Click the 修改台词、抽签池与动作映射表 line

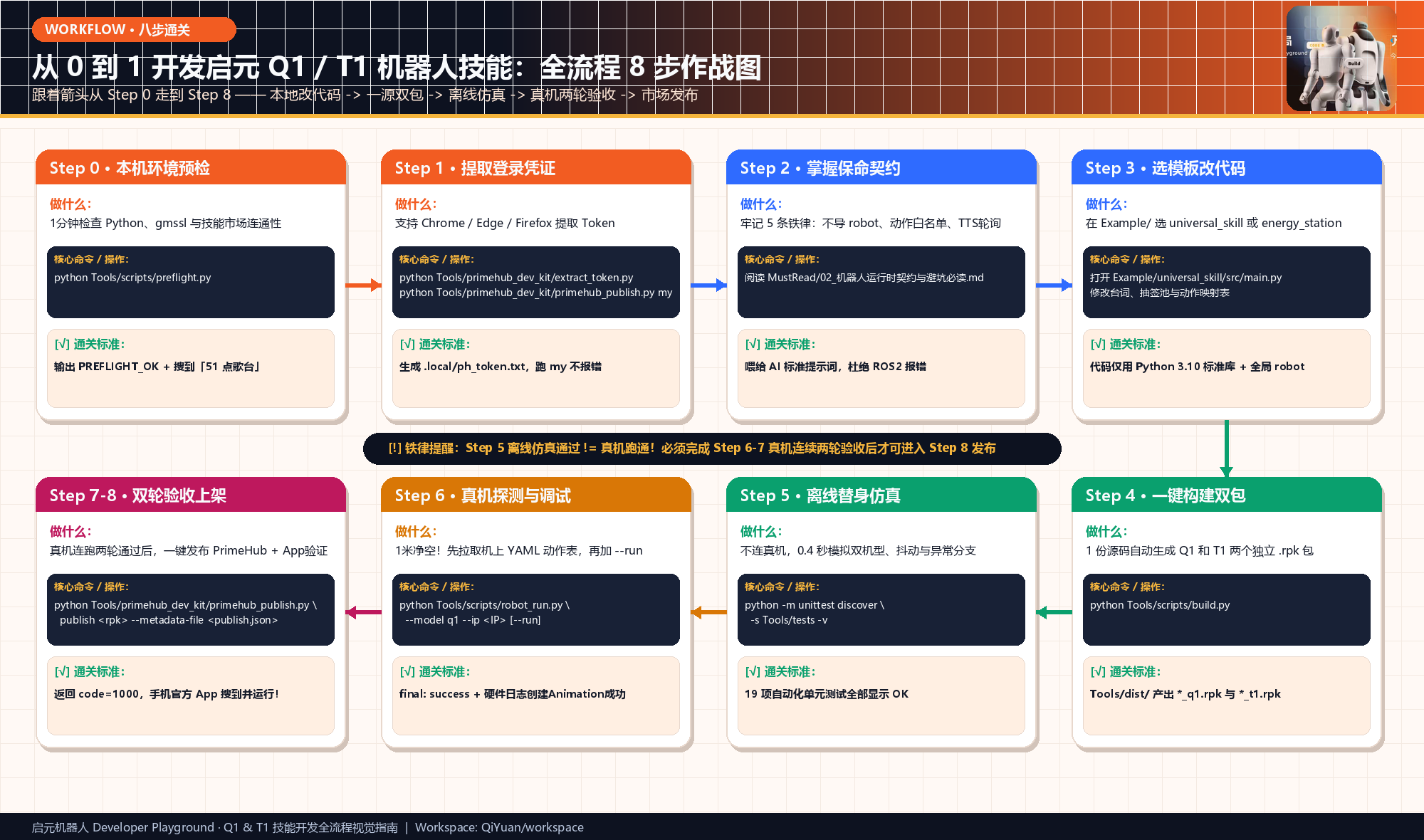tap(1159, 293)
